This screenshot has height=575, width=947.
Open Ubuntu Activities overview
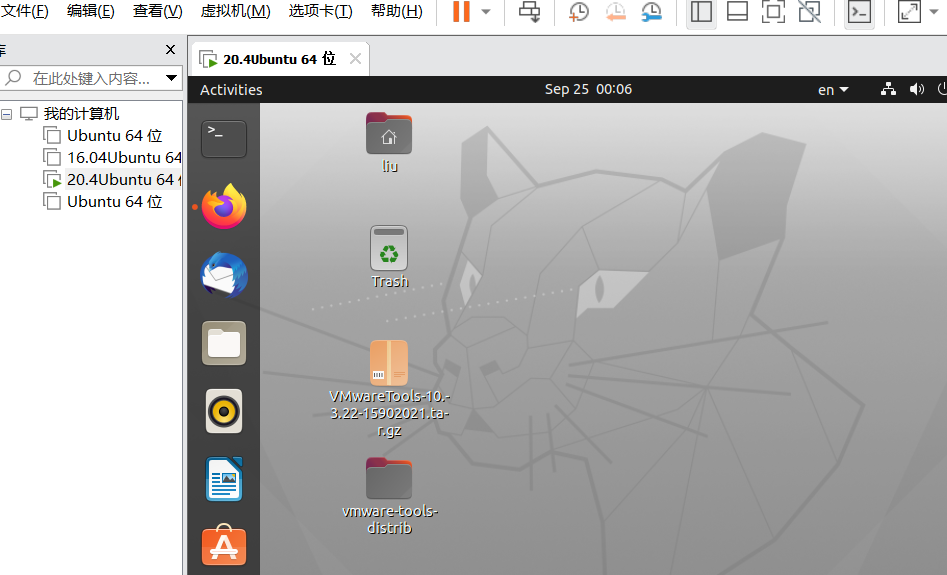pyautogui.click(x=231, y=90)
